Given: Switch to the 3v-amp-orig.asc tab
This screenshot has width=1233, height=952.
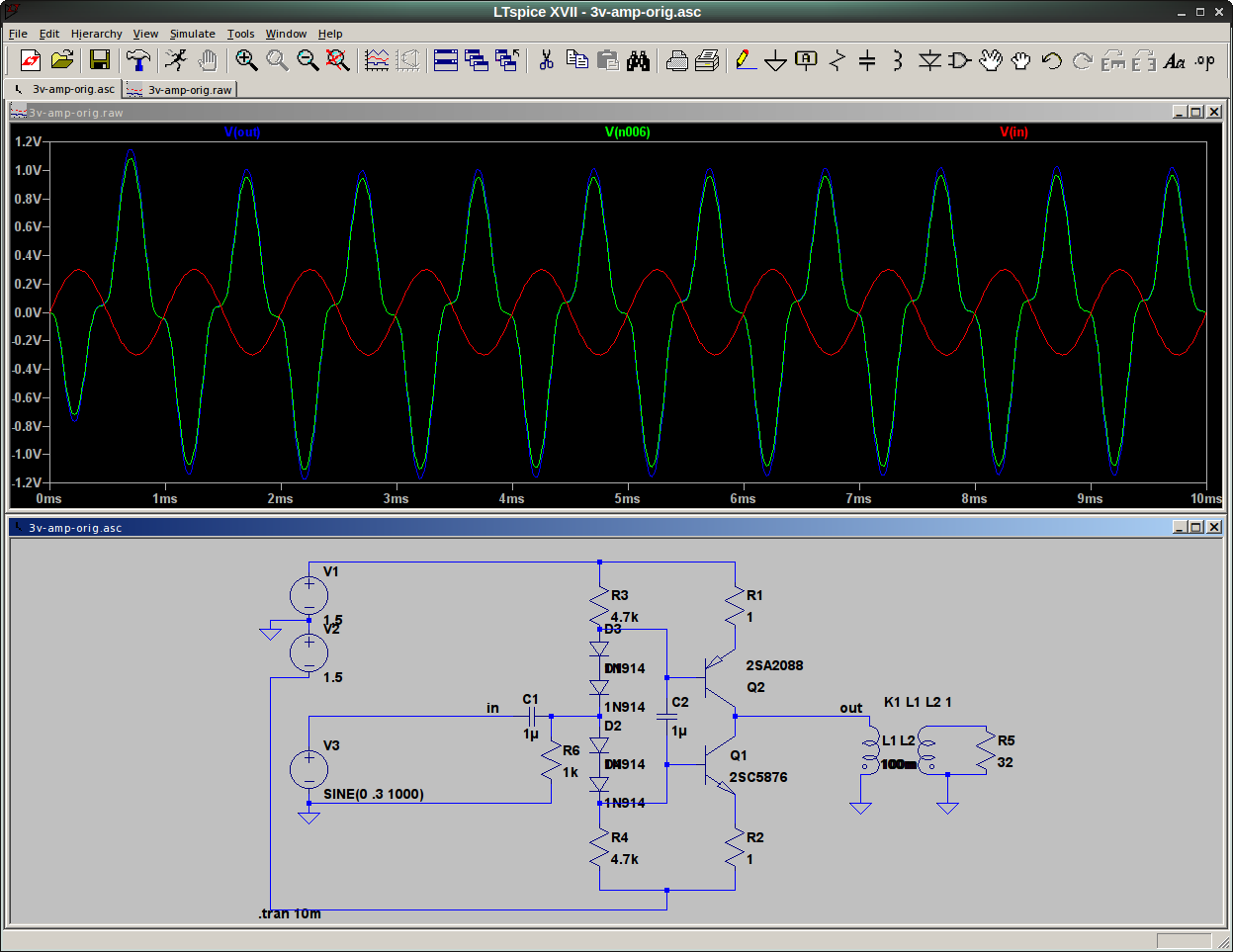Looking at the screenshot, I should 63,89.
